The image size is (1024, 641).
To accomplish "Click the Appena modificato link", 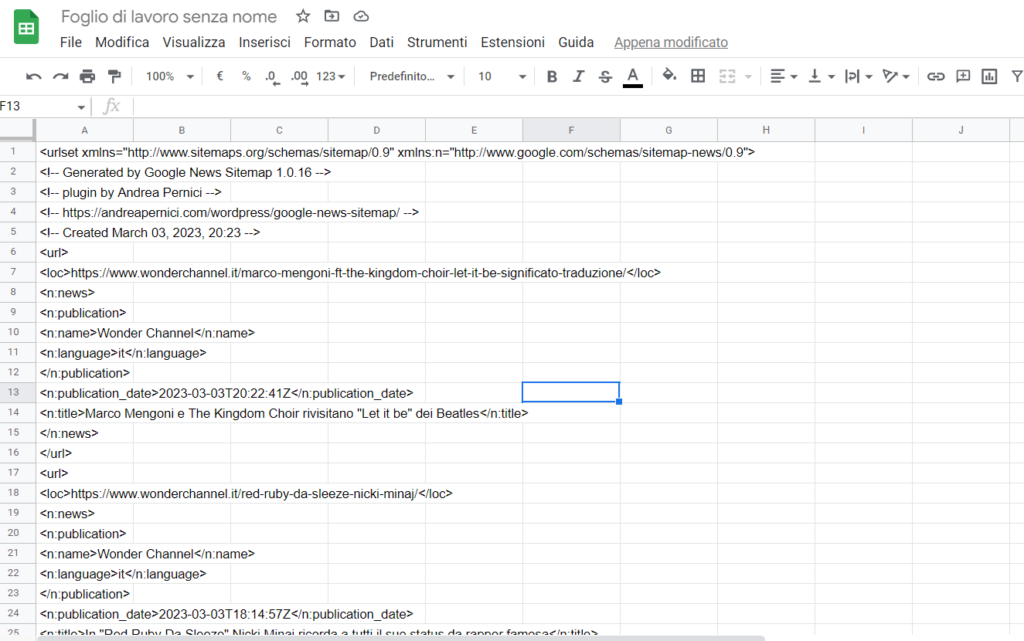I will (671, 42).
